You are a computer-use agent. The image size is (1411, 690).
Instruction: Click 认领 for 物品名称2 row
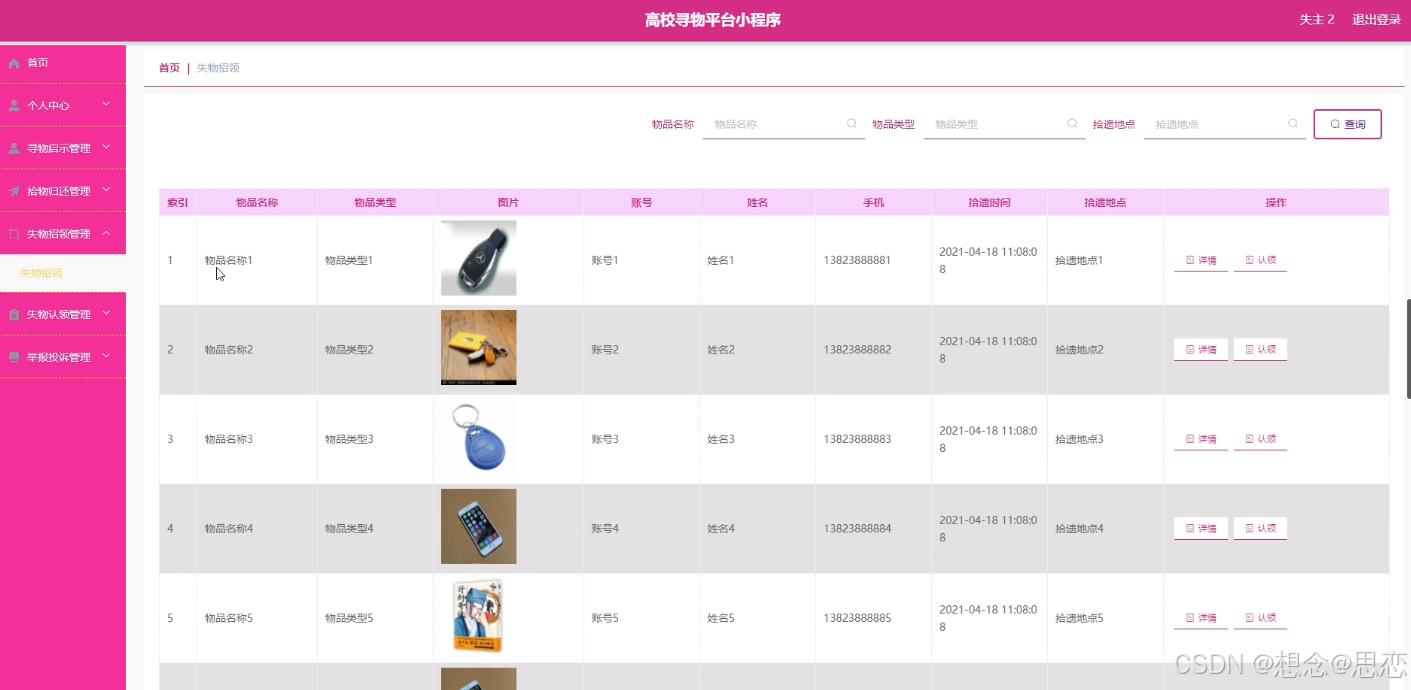[x=1260, y=350]
